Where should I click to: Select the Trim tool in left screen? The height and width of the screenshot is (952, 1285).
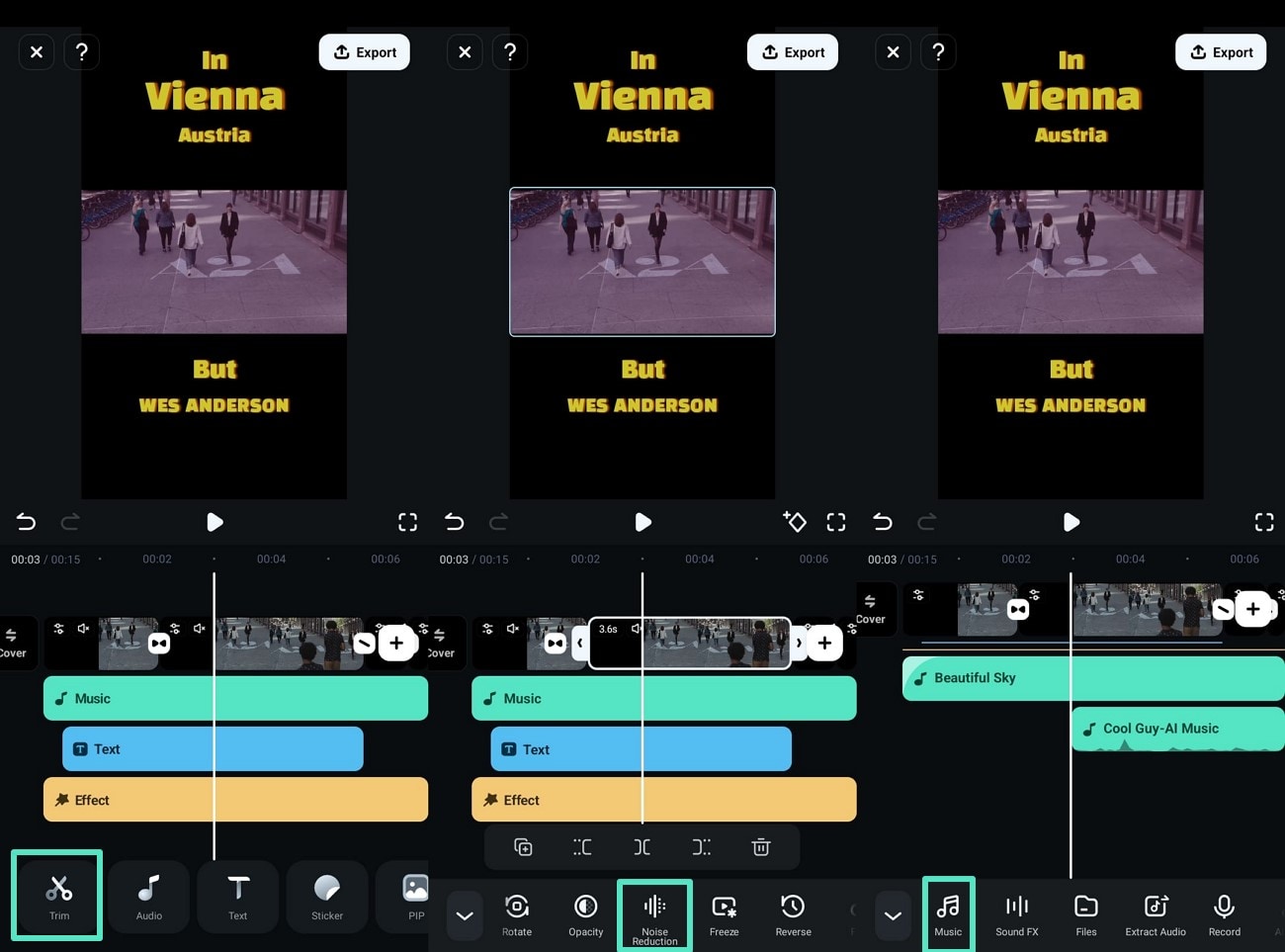click(x=59, y=895)
